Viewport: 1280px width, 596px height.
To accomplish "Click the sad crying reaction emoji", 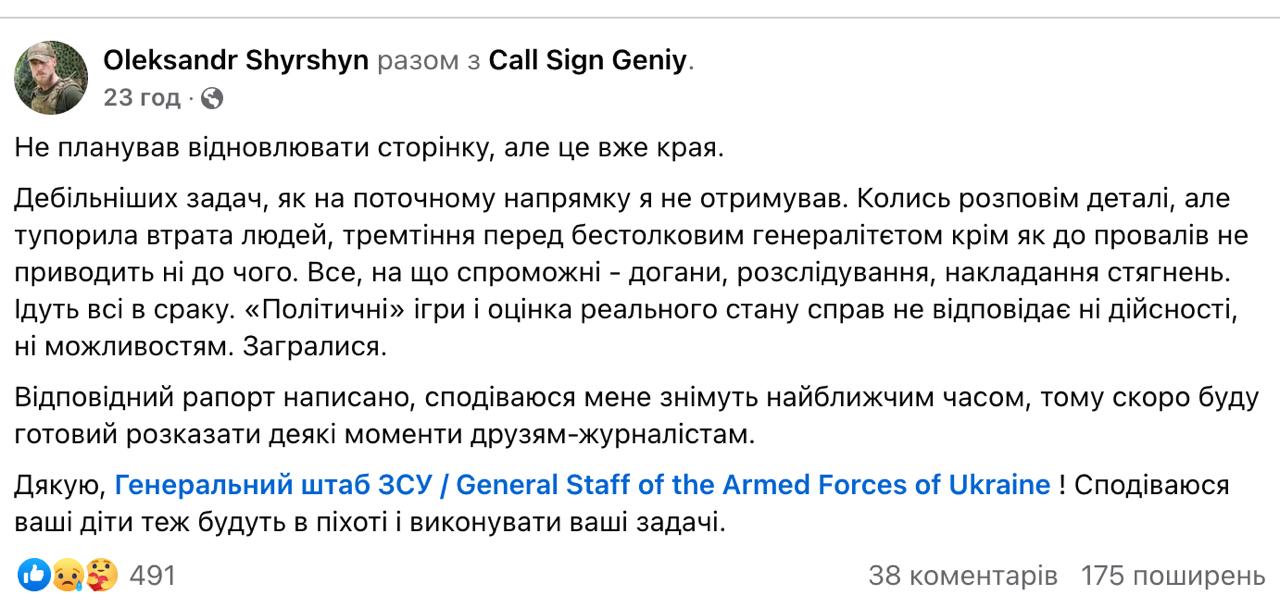I will pos(66,574).
